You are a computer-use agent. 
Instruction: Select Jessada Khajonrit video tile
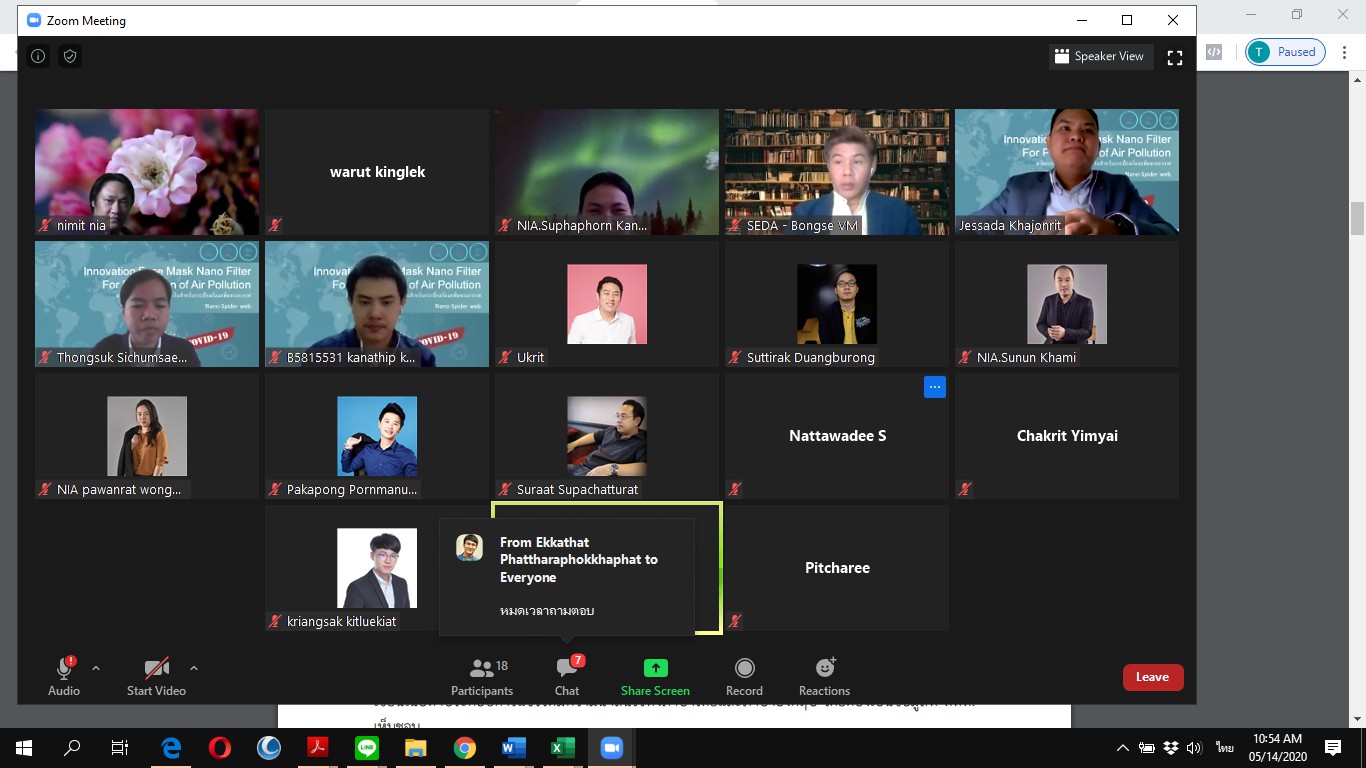1066,171
